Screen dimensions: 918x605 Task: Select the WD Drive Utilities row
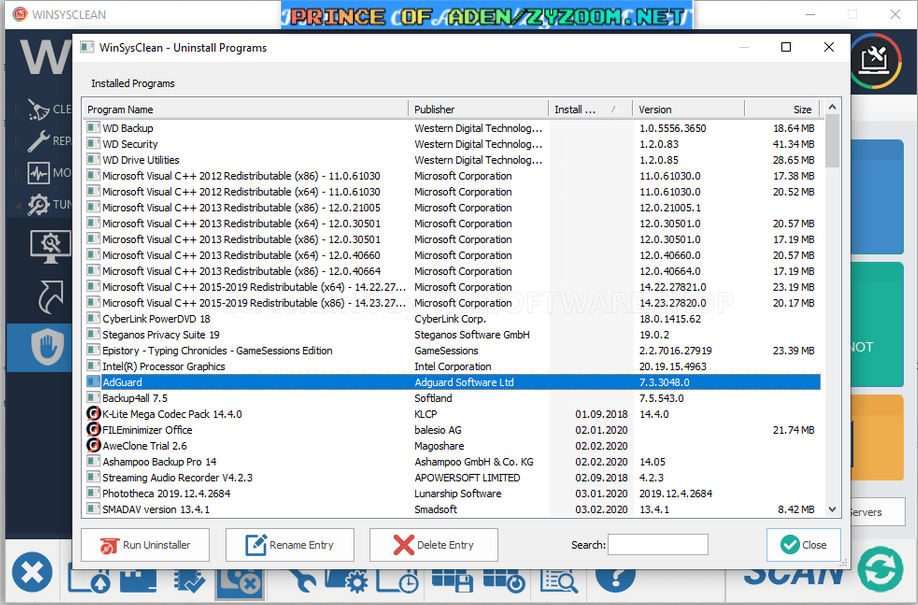point(453,160)
